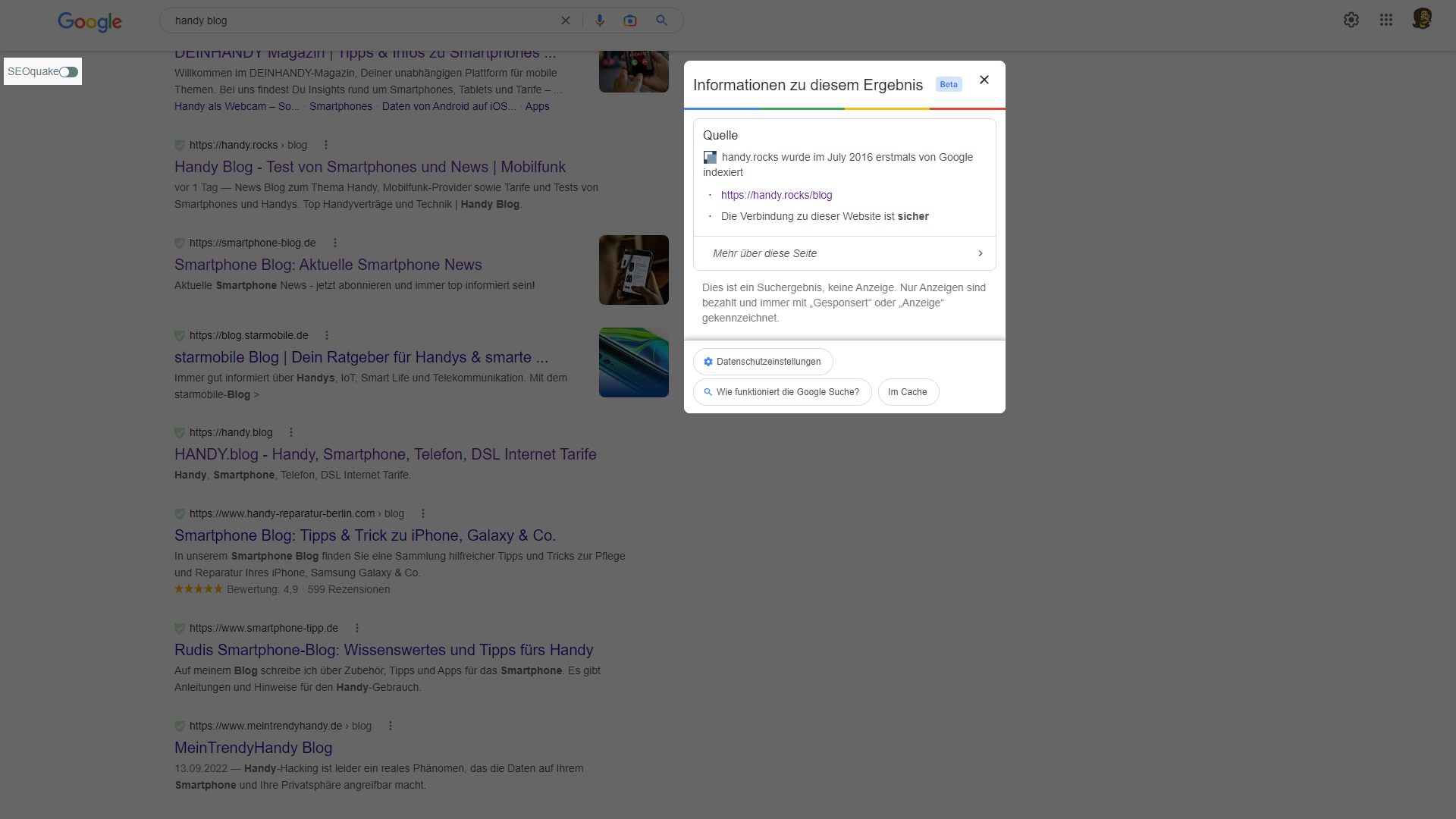Click shield icon beside blog.starmobile.de URL

180,336
